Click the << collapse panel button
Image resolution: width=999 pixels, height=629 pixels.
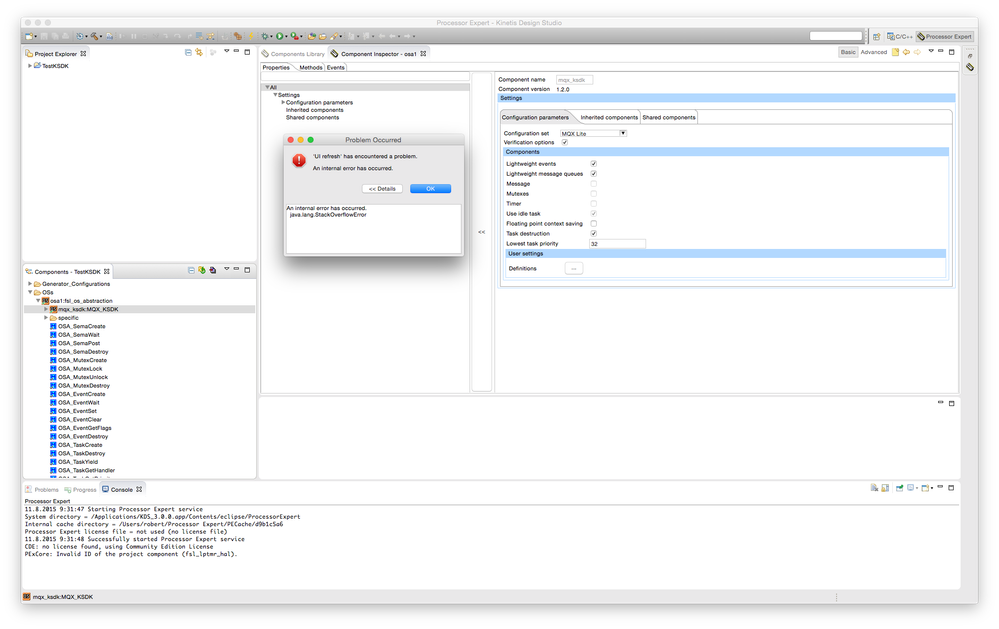pos(482,232)
